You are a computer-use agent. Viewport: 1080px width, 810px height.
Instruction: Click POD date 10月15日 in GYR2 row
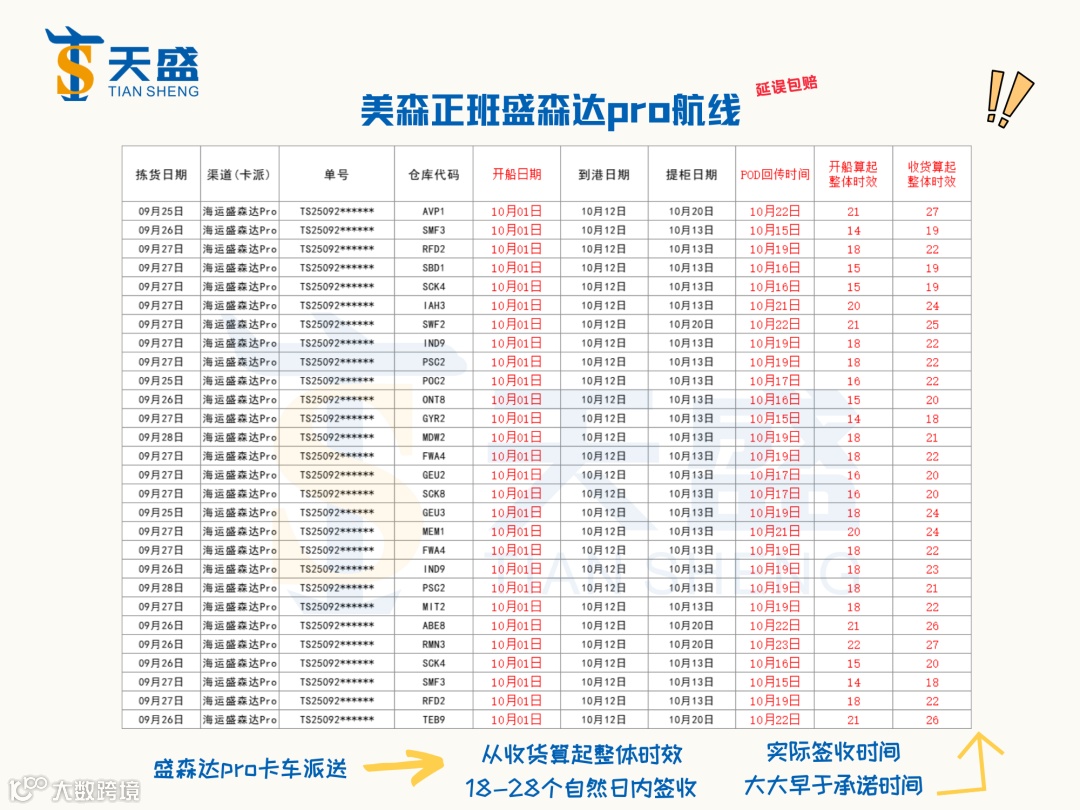point(774,418)
